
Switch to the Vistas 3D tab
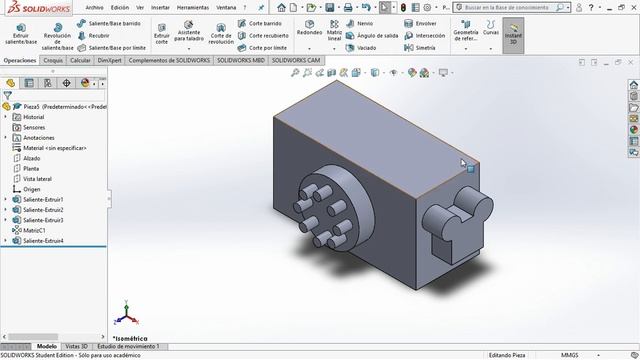point(77,347)
